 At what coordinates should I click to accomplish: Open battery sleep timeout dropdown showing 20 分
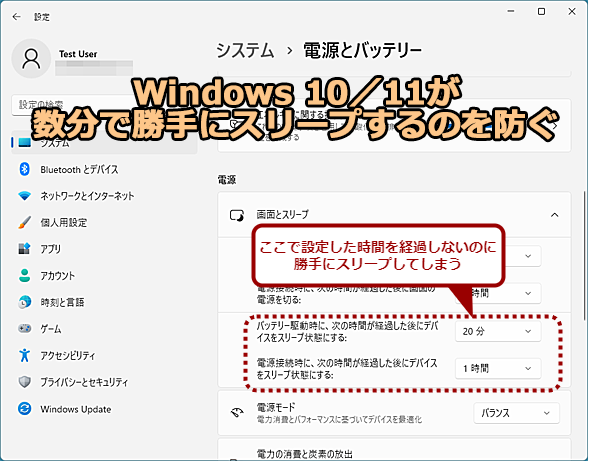pyautogui.click(x=498, y=331)
